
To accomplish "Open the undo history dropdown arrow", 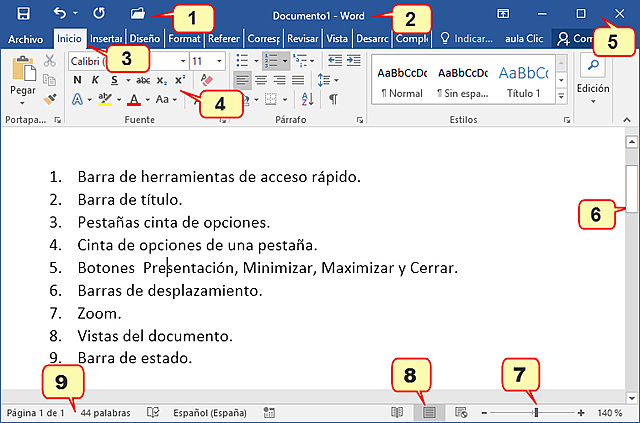I will (x=76, y=13).
